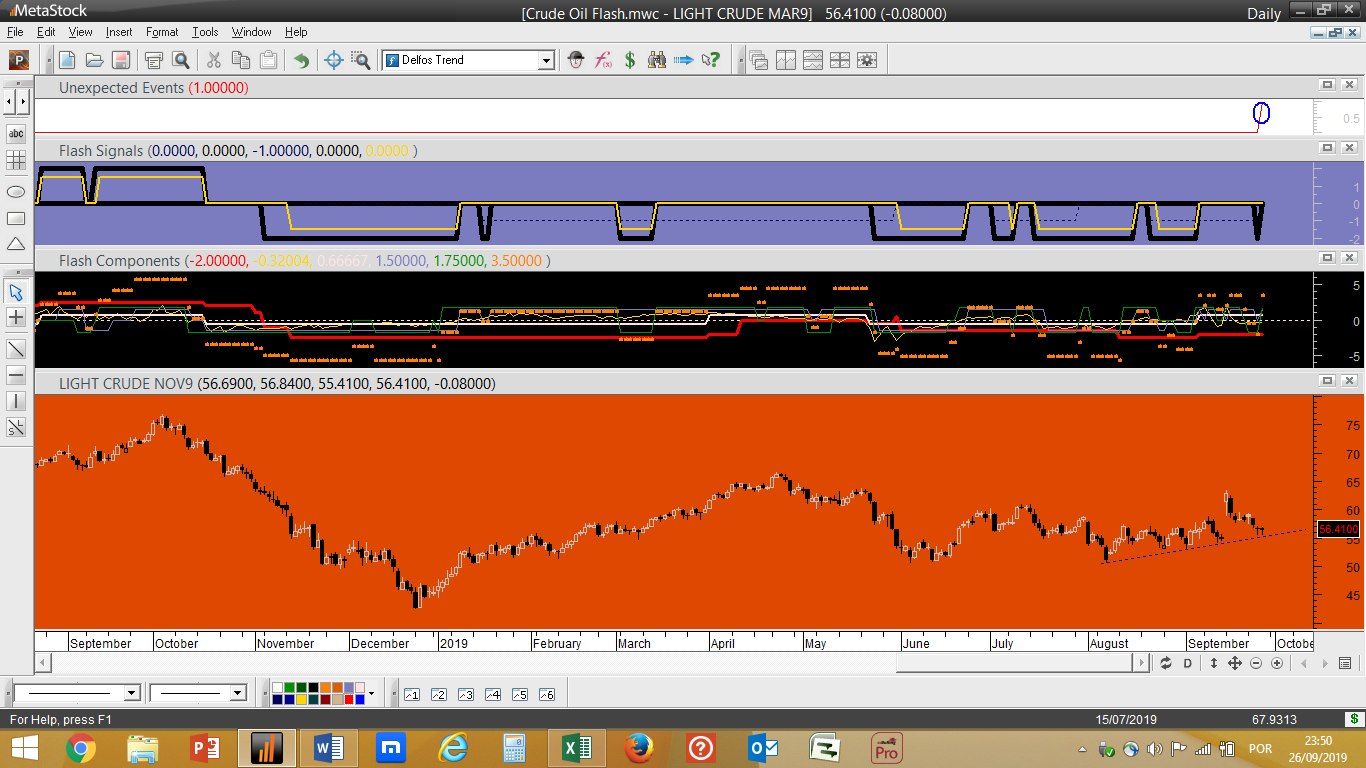Viewport: 1366px width, 768px height.
Task: Select the ellipse drawing tool
Action: tap(16, 191)
